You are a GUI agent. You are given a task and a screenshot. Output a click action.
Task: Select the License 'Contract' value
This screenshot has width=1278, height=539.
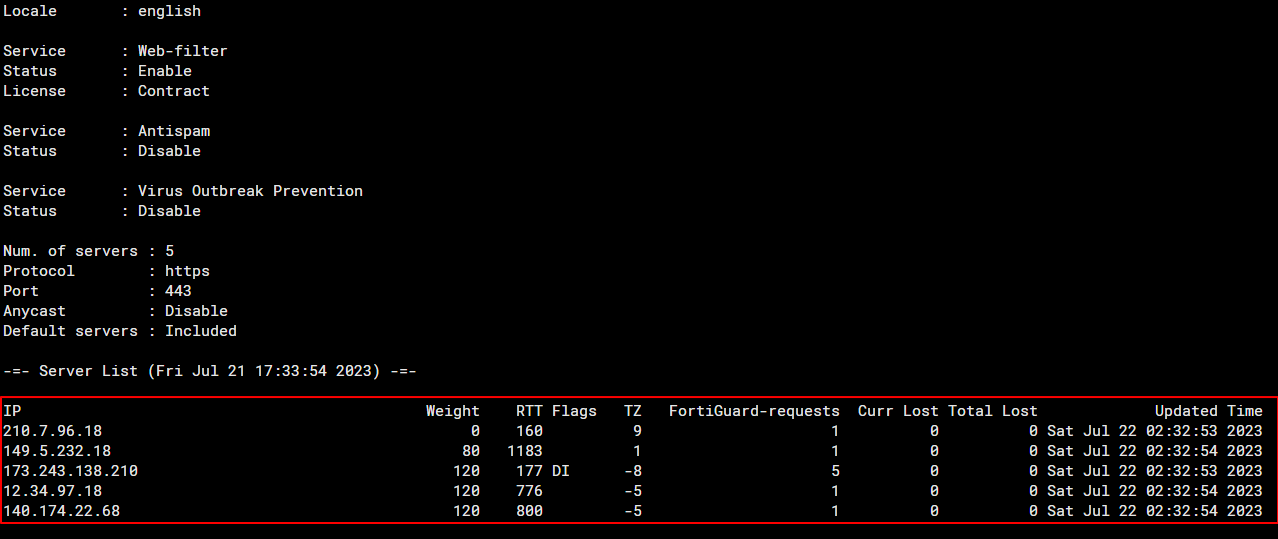pyautogui.click(x=174, y=91)
